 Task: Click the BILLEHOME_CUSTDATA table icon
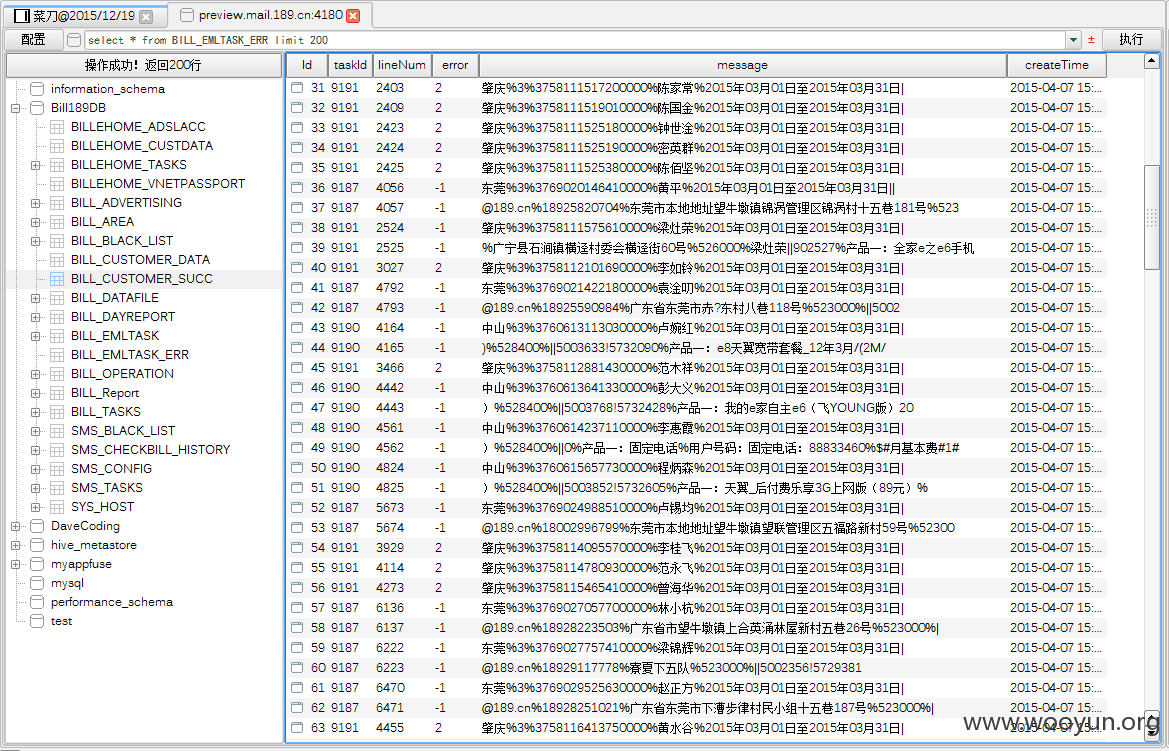pyautogui.click(x=57, y=146)
